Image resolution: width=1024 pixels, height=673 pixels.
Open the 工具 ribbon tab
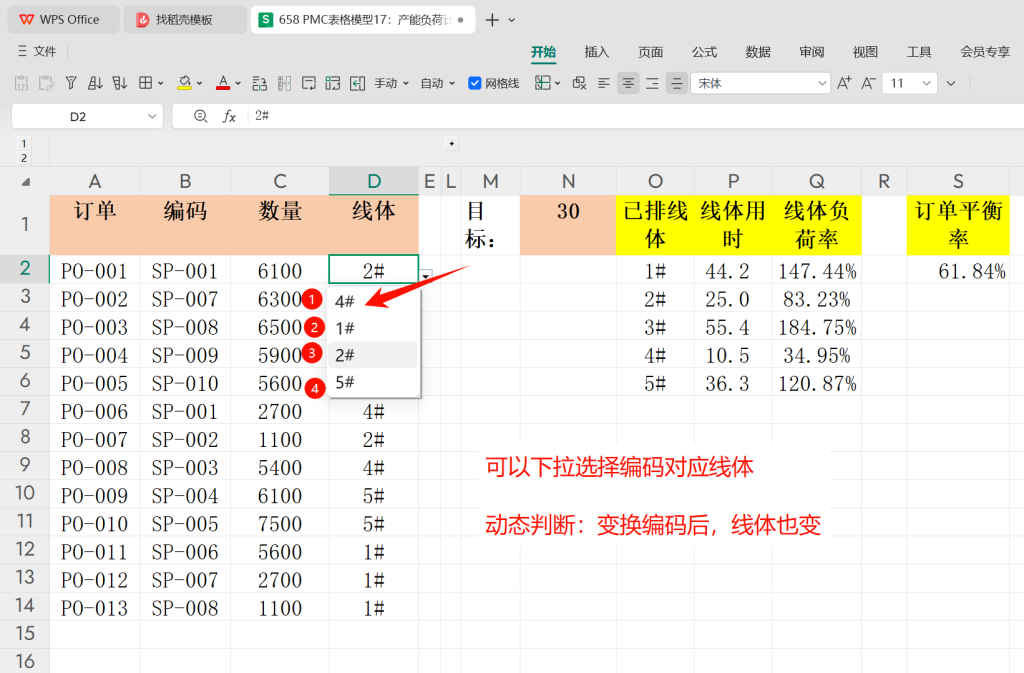pyautogui.click(x=918, y=52)
